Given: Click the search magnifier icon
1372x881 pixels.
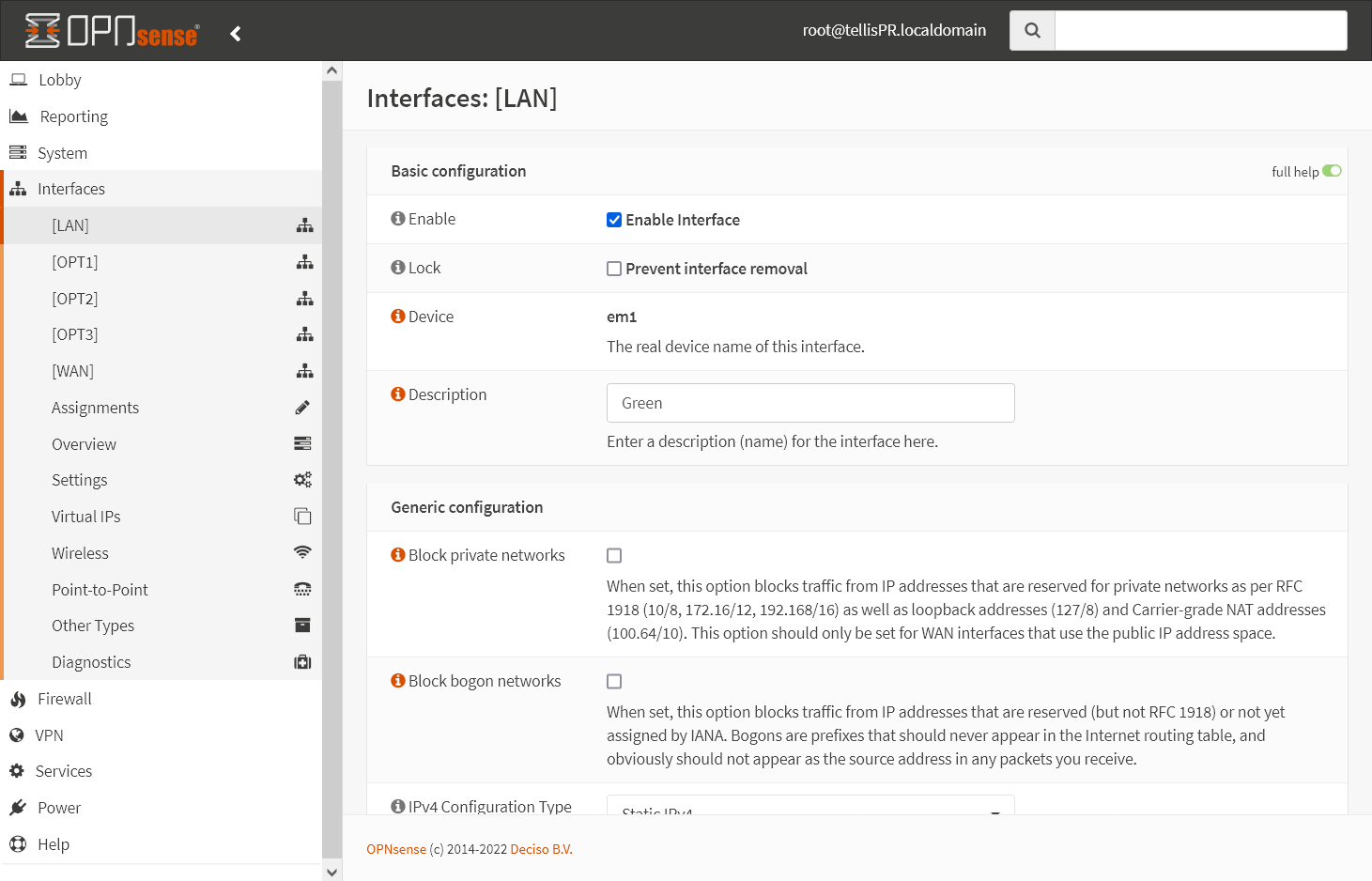Looking at the screenshot, I should coord(1031,30).
